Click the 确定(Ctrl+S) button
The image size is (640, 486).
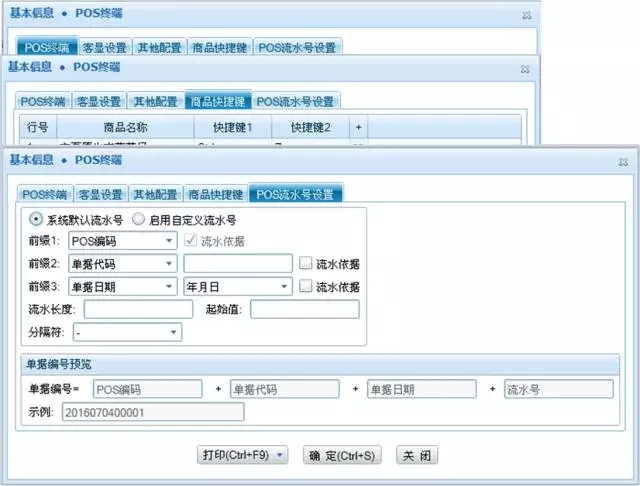(x=342, y=455)
